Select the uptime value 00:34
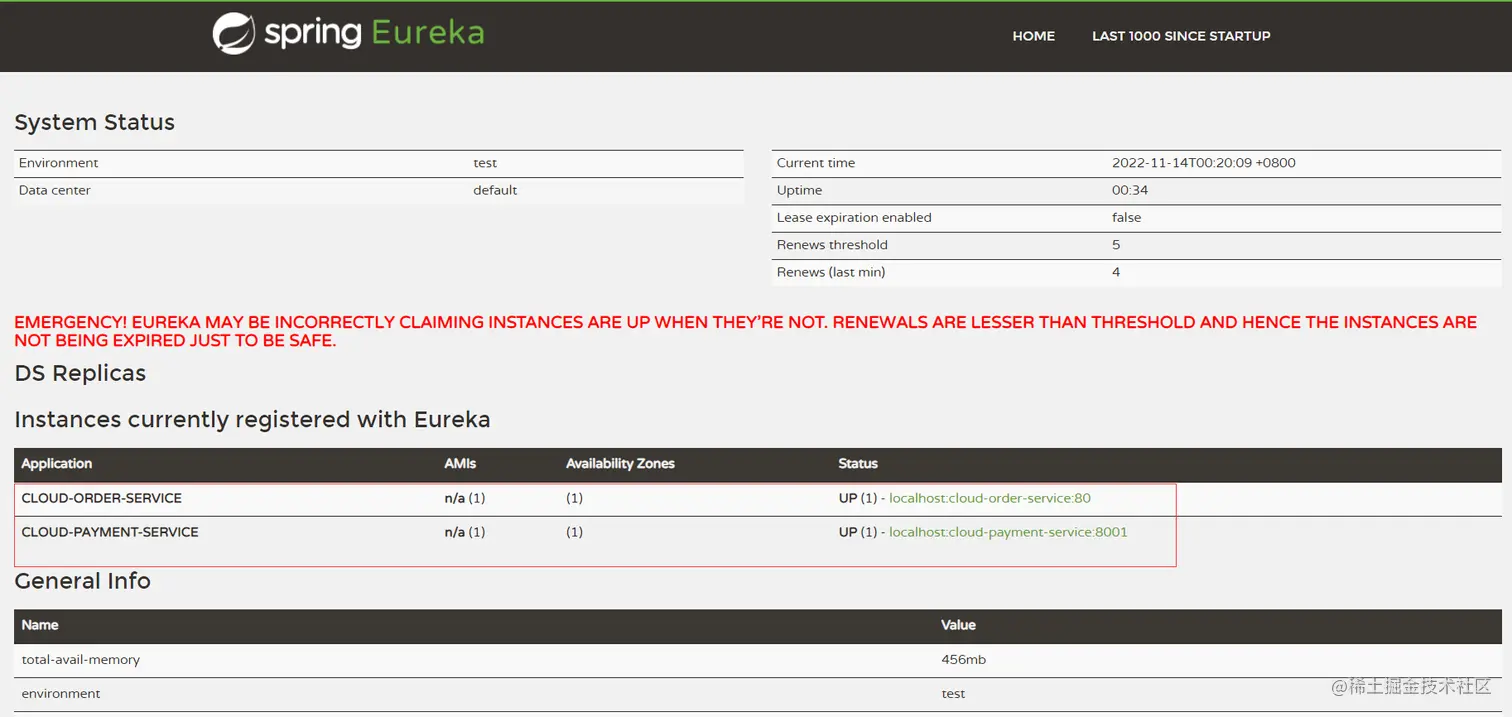Viewport: 1512px width, 717px height. click(x=1130, y=190)
